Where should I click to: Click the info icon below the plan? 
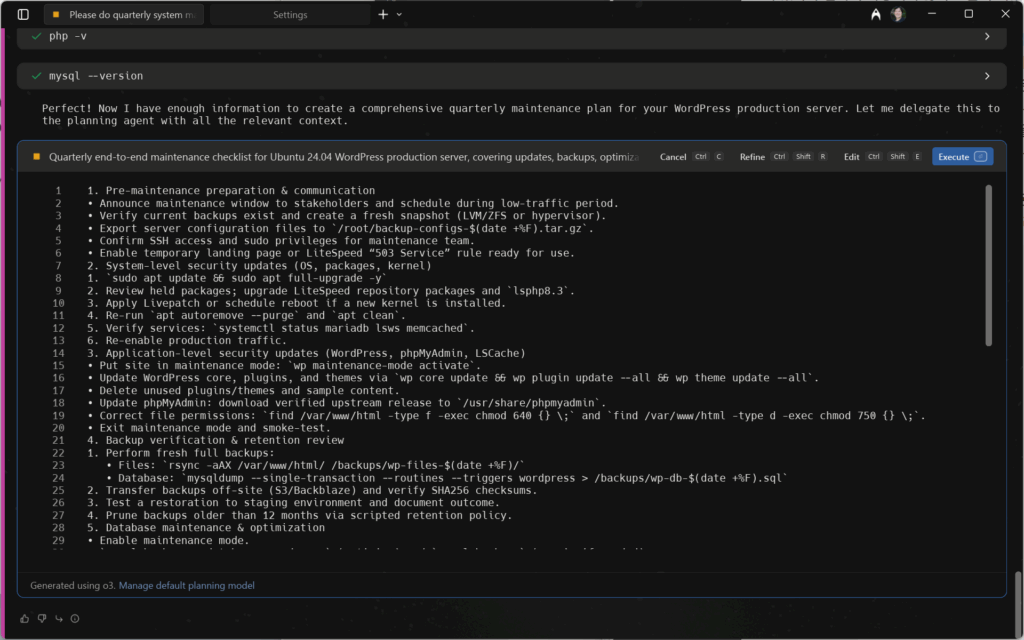(x=75, y=618)
